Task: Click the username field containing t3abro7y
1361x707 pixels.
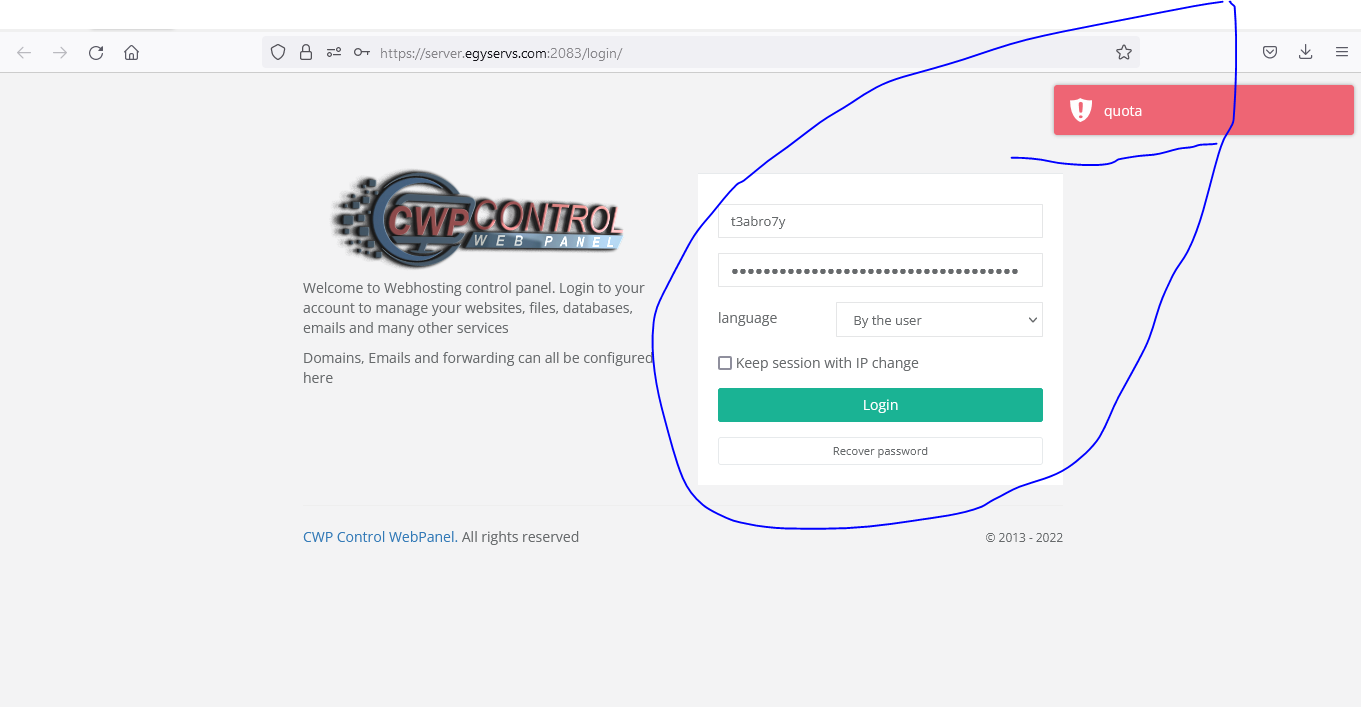Action: pyautogui.click(x=880, y=221)
